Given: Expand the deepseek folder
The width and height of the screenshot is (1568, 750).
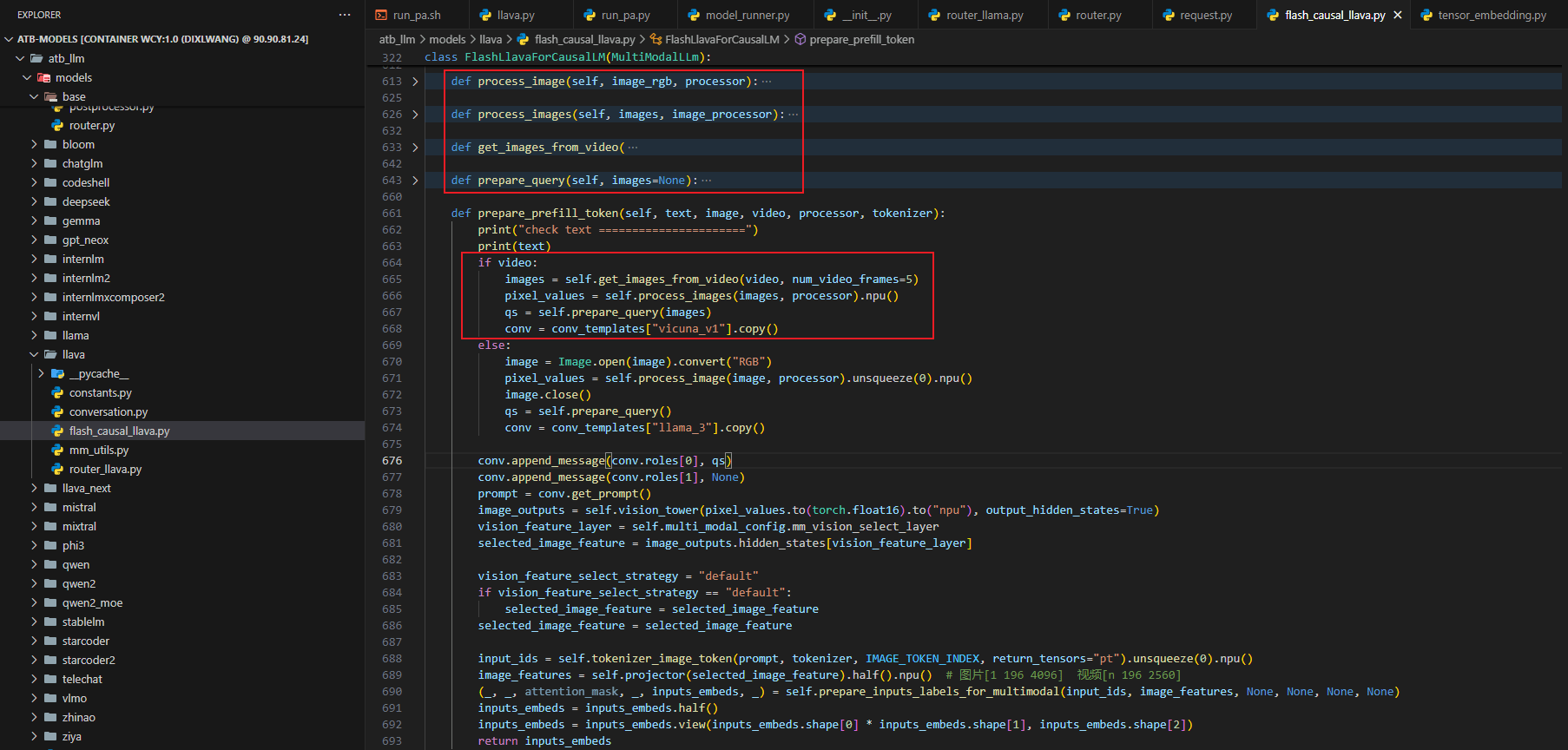Looking at the screenshot, I should point(34,201).
